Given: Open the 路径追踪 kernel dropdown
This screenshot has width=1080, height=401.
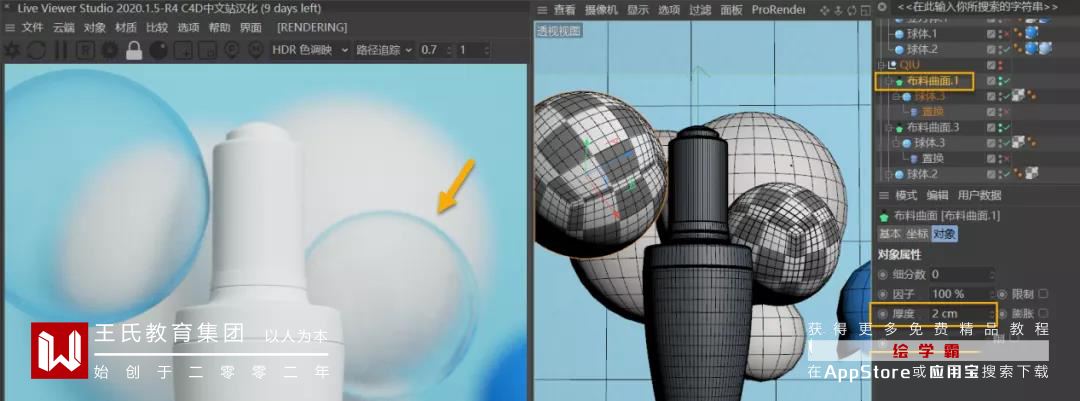Looking at the screenshot, I should pyautogui.click(x=384, y=50).
